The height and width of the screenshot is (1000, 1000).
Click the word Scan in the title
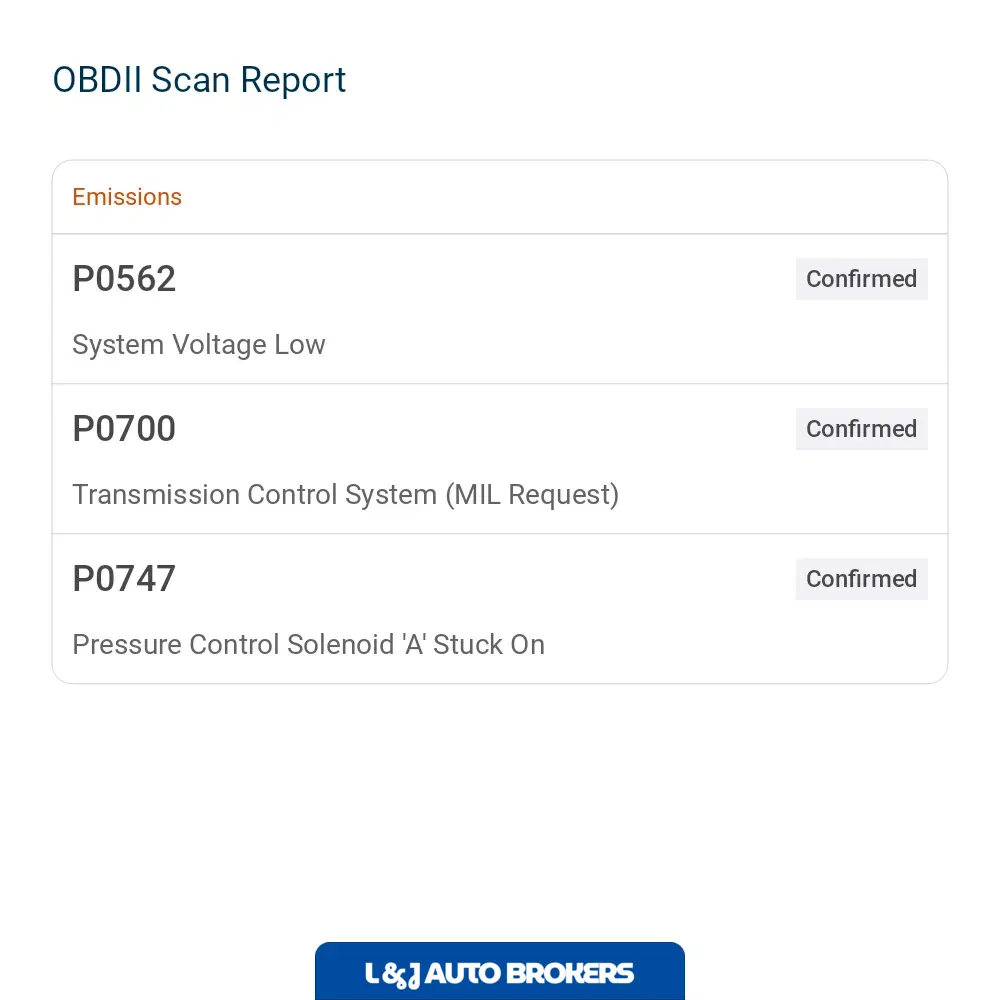pos(190,80)
